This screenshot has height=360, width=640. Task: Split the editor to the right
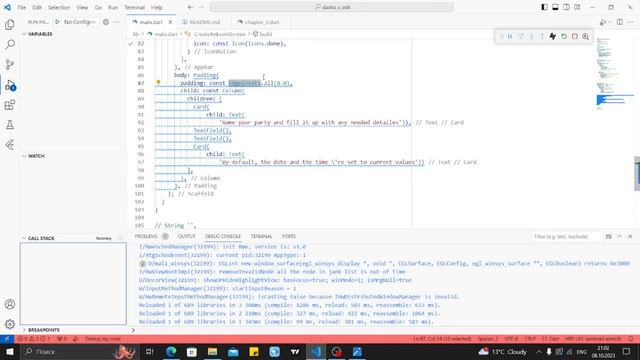620,22
